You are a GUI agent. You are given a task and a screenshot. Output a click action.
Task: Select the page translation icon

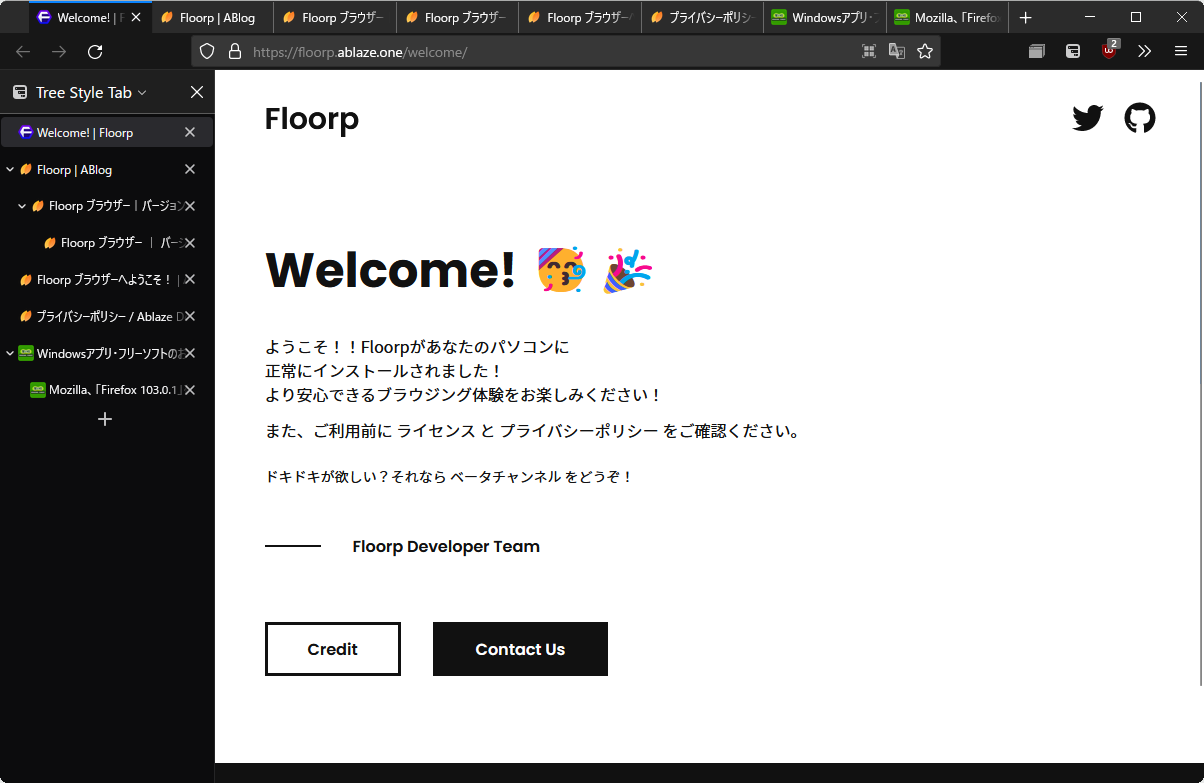pyautogui.click(x=896, y=51)
